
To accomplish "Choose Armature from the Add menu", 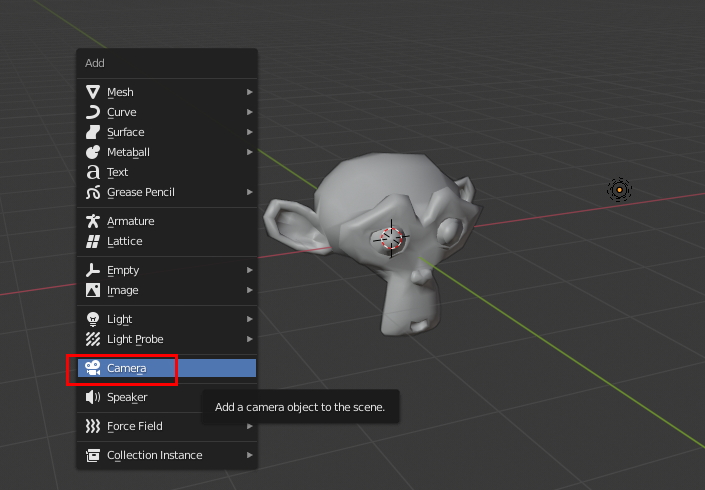I will pos(167,221).
